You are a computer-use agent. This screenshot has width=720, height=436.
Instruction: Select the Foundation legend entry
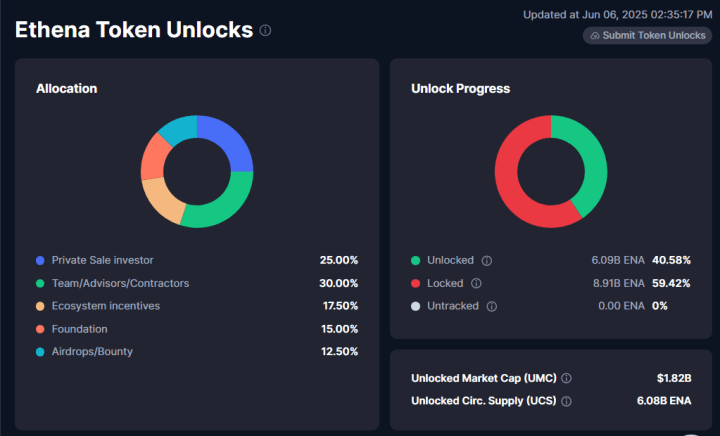[x=79, y=329]
